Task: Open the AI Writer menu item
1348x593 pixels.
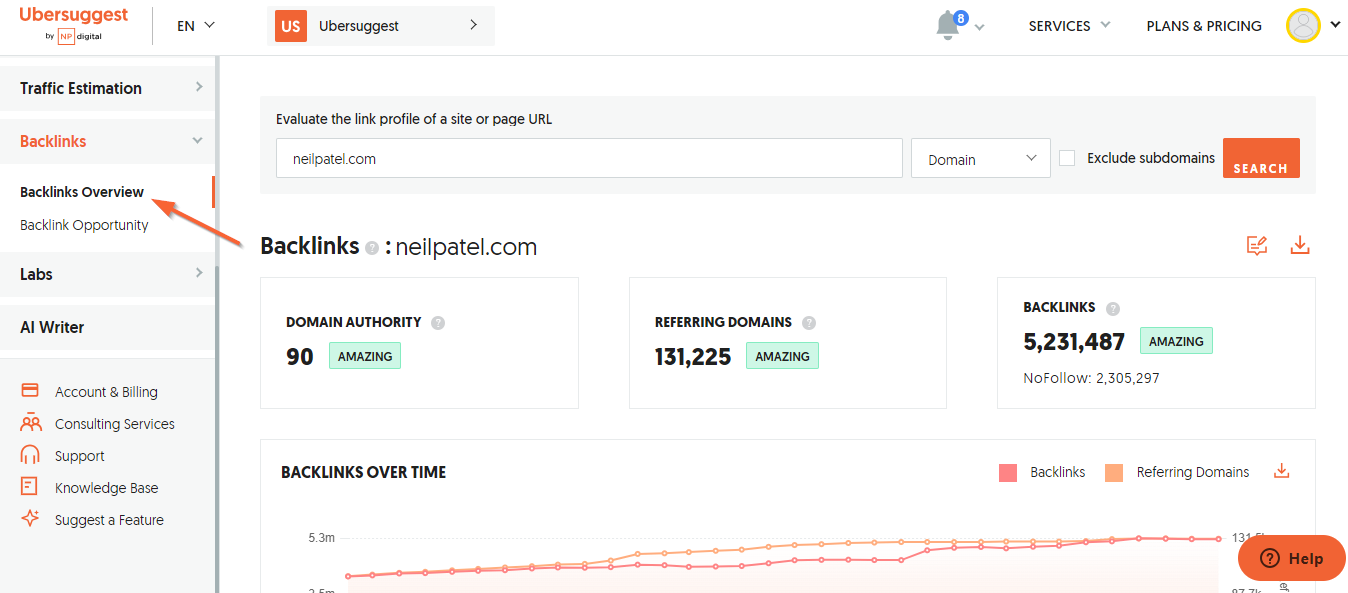Action: [108, 327]
